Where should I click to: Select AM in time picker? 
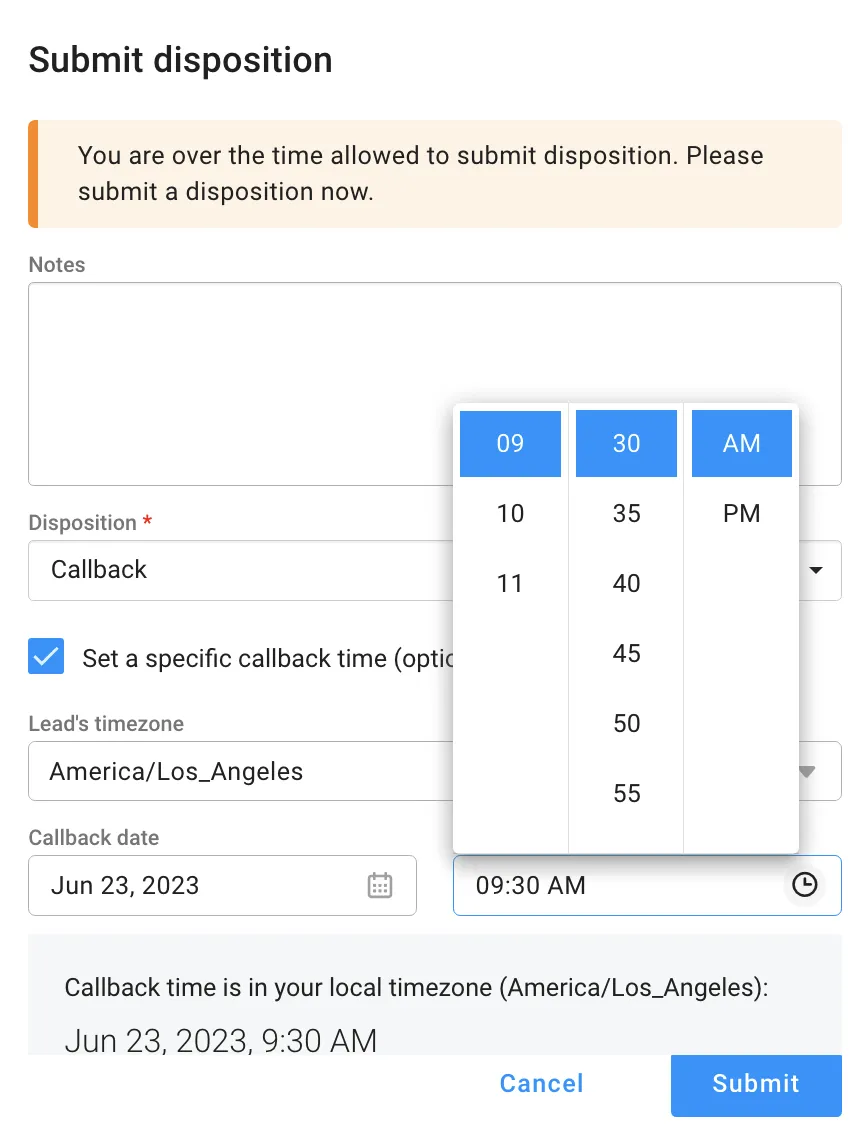click(742, 444)
